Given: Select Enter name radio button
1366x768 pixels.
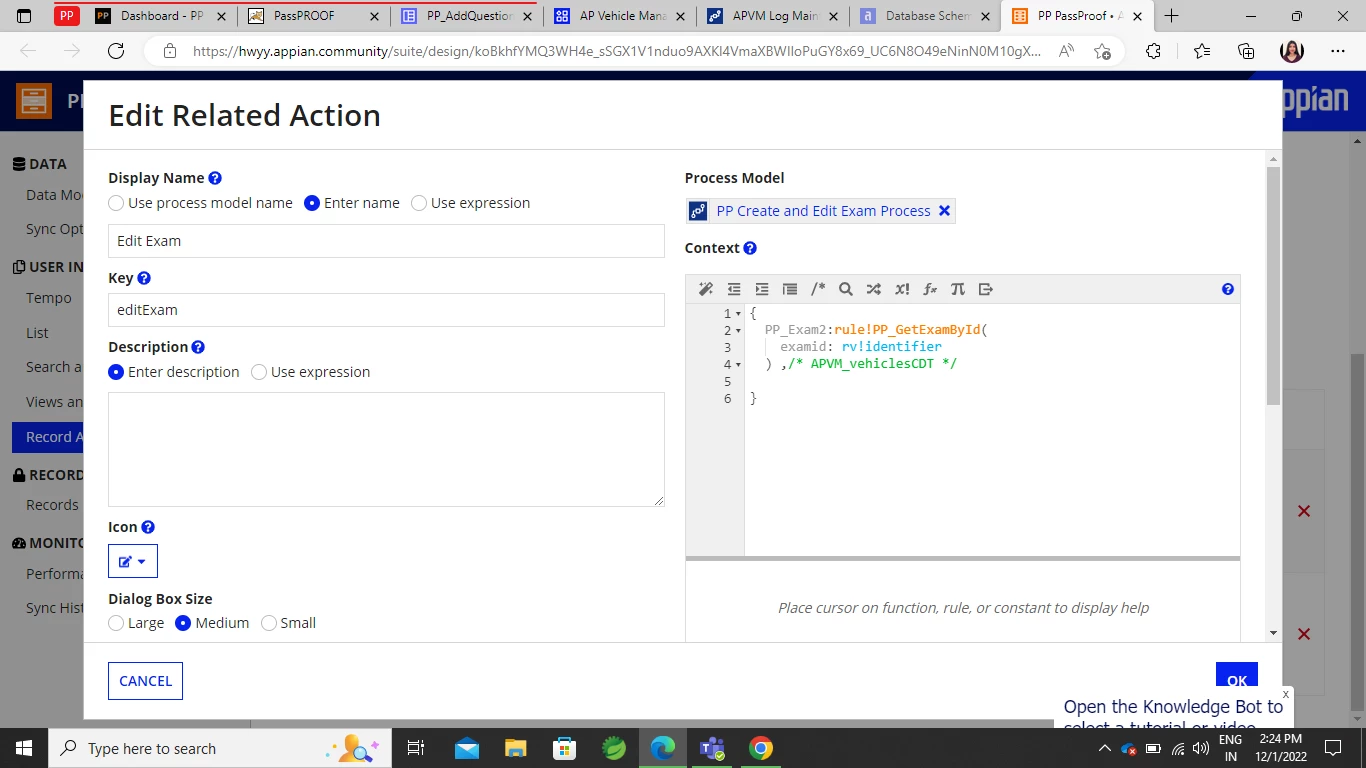Looking at the screenshot, I should click(312, 203).
